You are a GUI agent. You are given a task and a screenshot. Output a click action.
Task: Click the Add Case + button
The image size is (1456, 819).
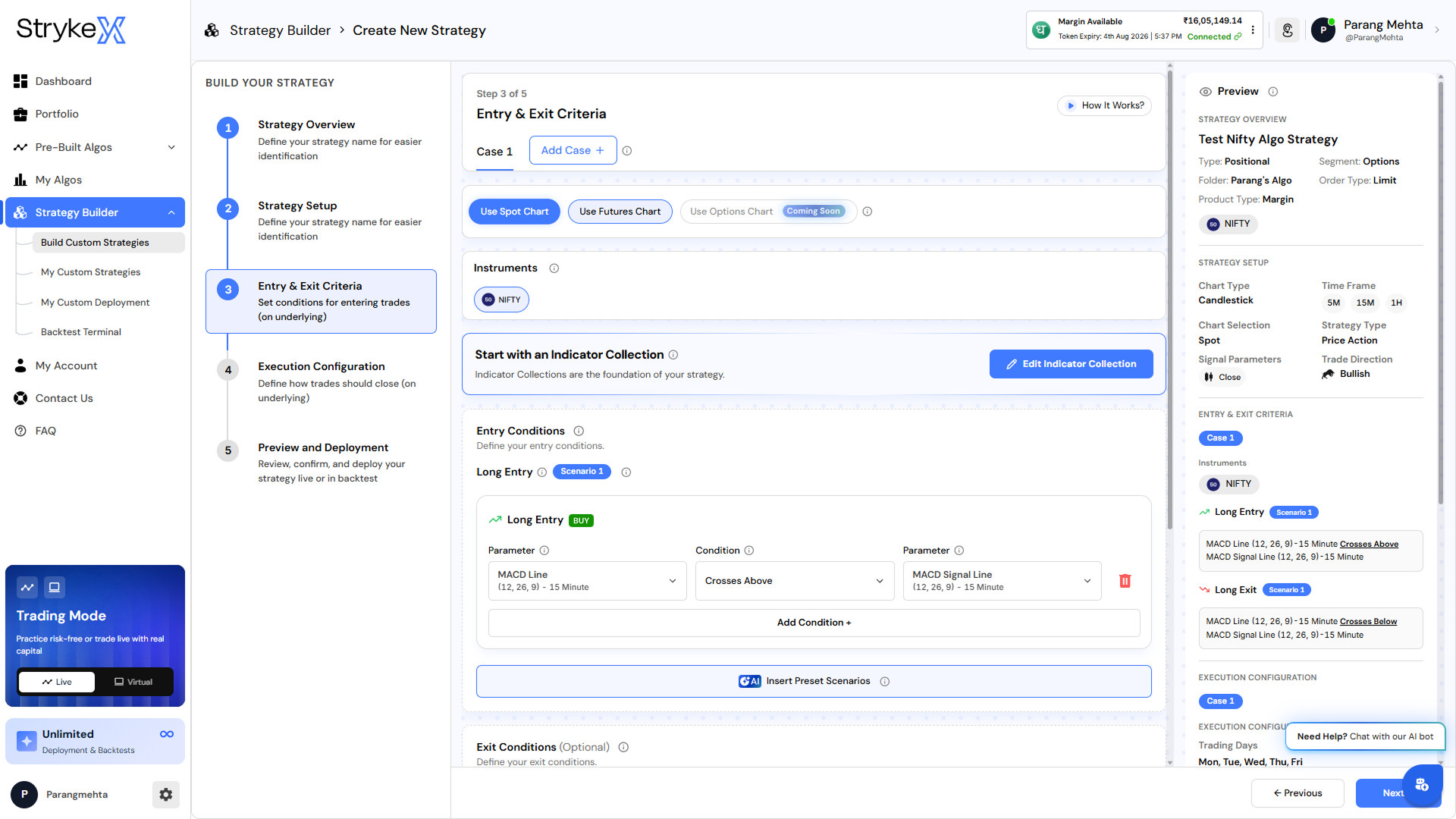573,150
